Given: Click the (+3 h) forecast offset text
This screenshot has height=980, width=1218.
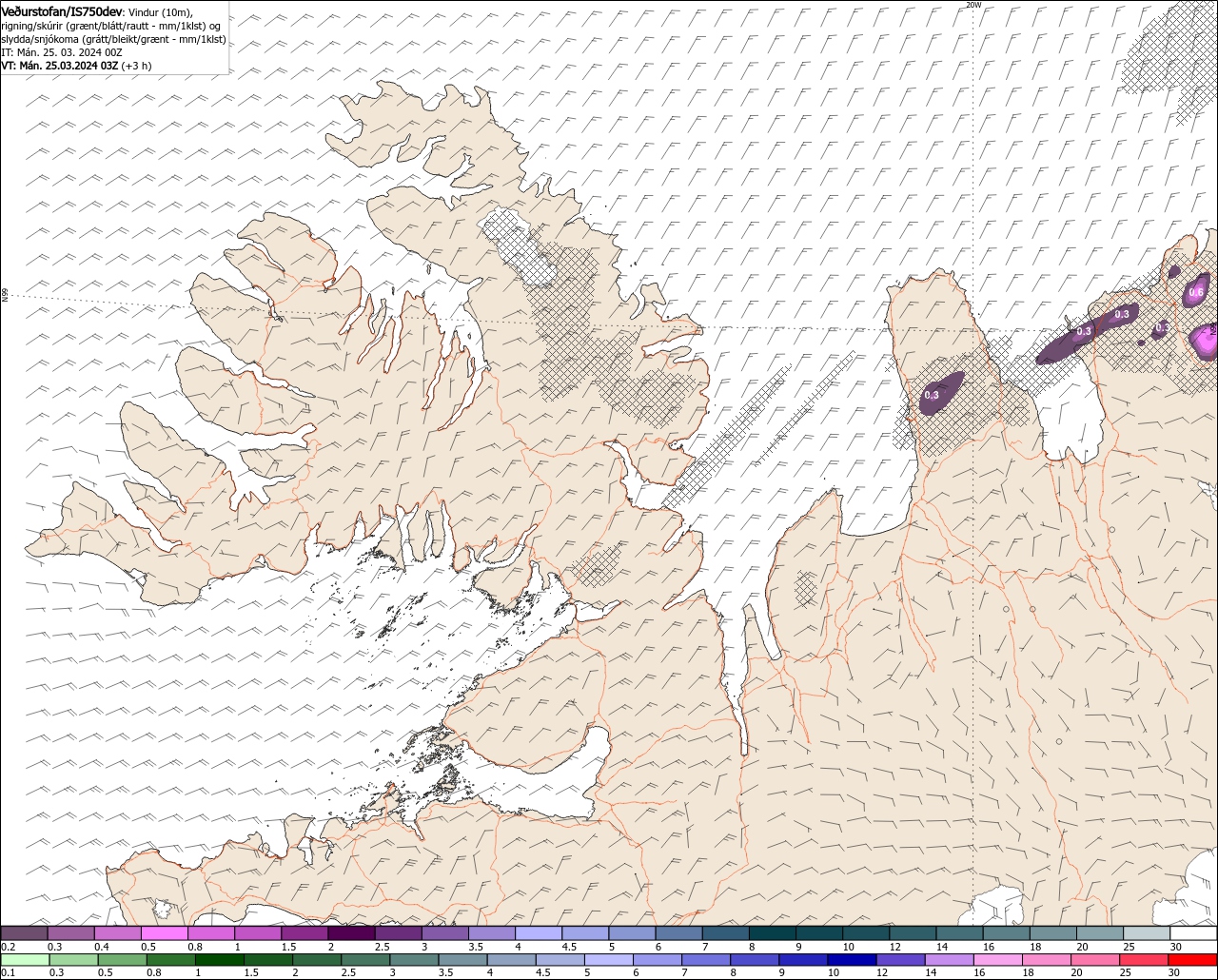Looking at the screenshot, I should point(137,66).
